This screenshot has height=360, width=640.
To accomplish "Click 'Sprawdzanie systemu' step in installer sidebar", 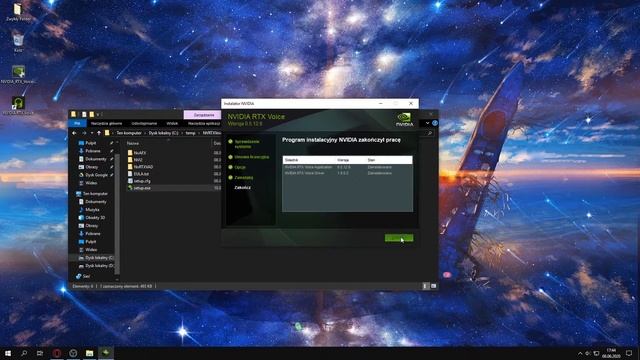I will pos(247,144).
